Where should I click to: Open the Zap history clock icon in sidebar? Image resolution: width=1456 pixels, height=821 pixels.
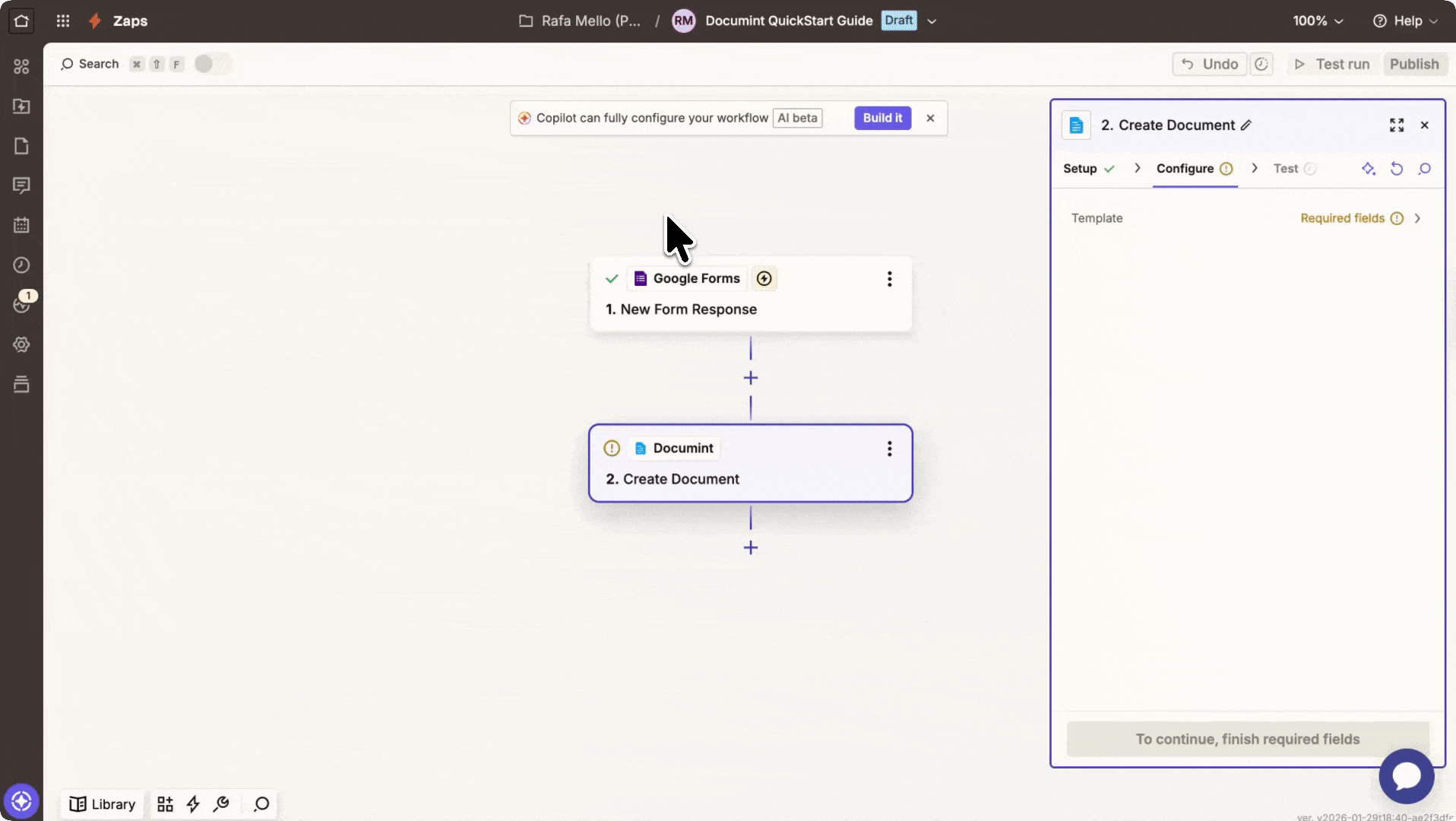(x=21, y=265)
